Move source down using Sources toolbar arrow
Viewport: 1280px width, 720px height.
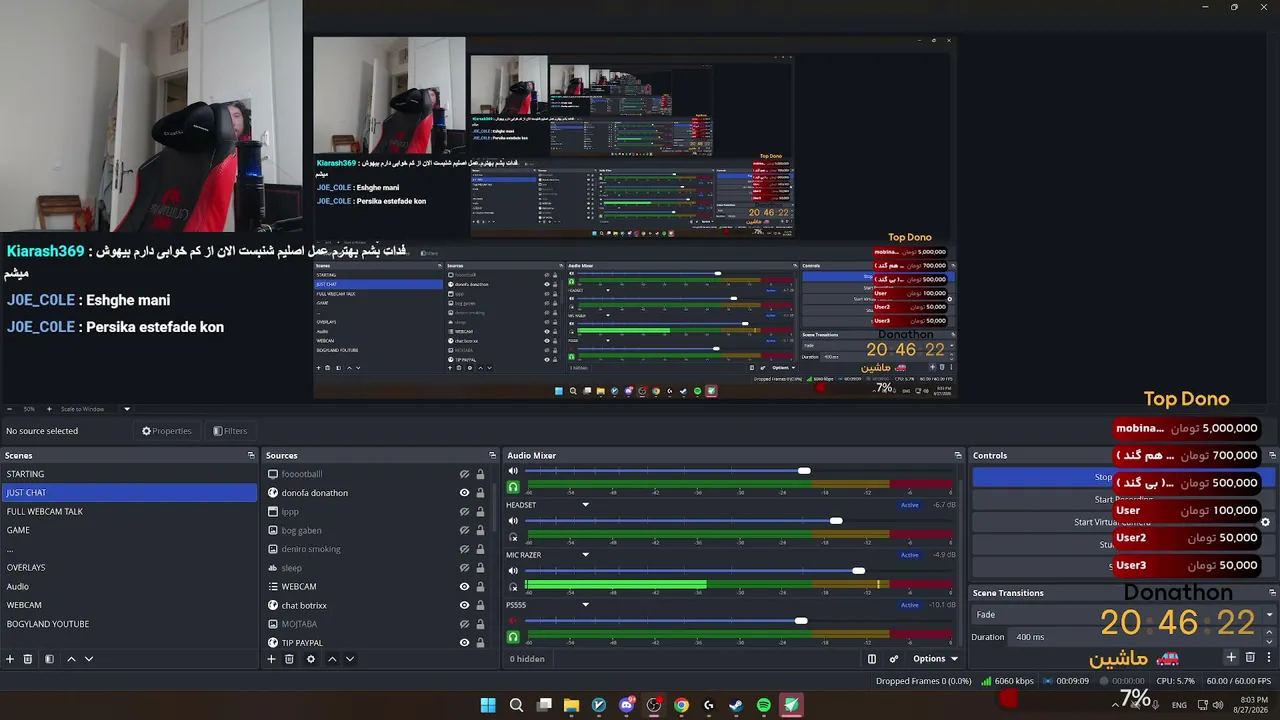350,659
